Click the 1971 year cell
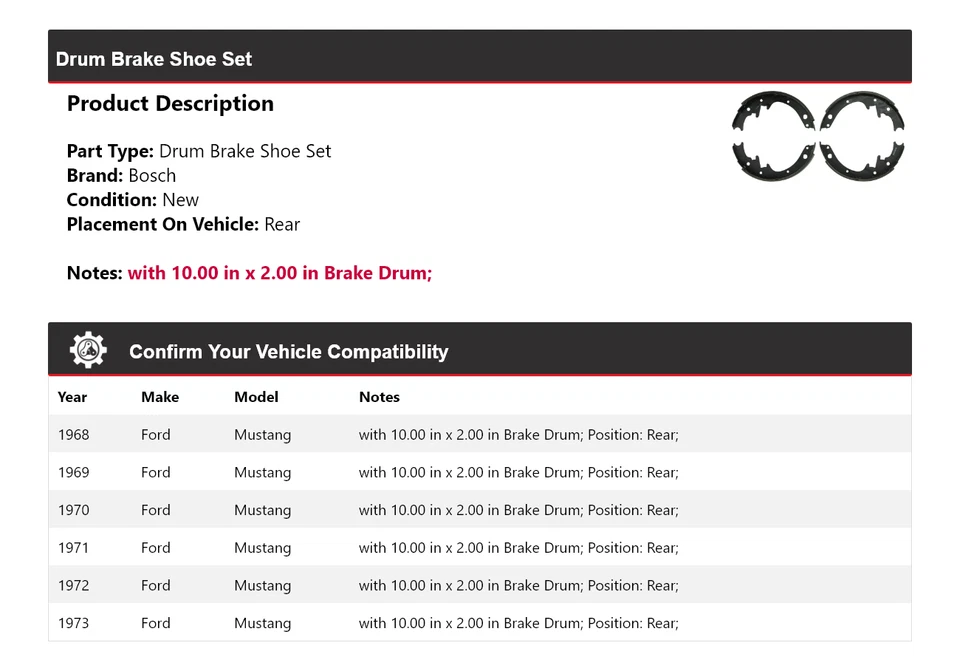This screenshot has width=960, height=671. (x=73, y=548)
